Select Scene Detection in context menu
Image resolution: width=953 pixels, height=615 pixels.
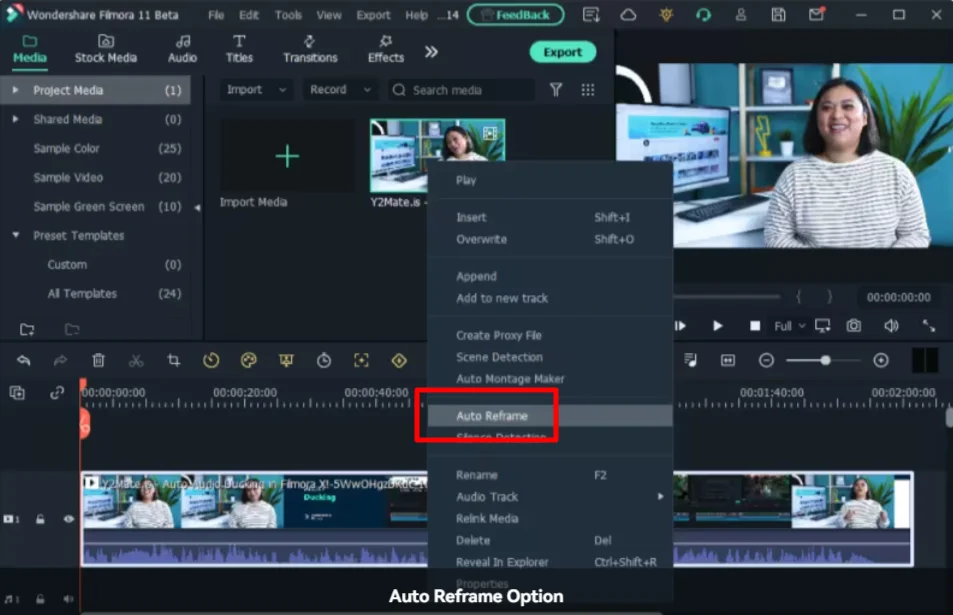pyautogui.click(x=499, y=357)
